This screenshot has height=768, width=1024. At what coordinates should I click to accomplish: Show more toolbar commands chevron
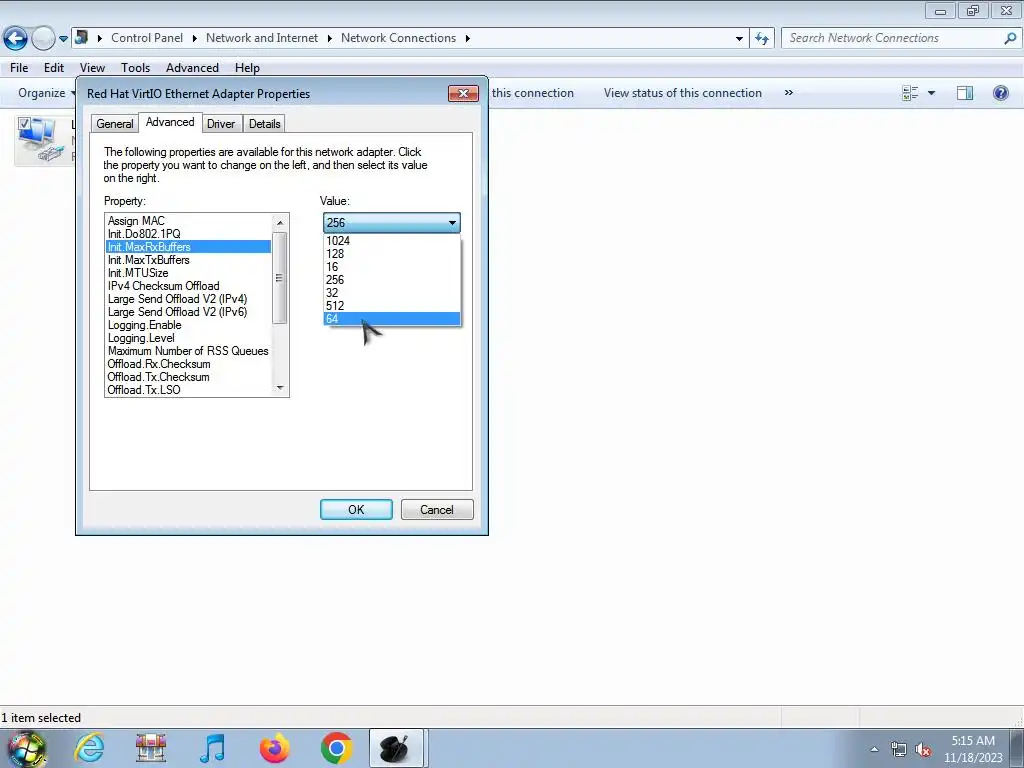tap(788, 93)
